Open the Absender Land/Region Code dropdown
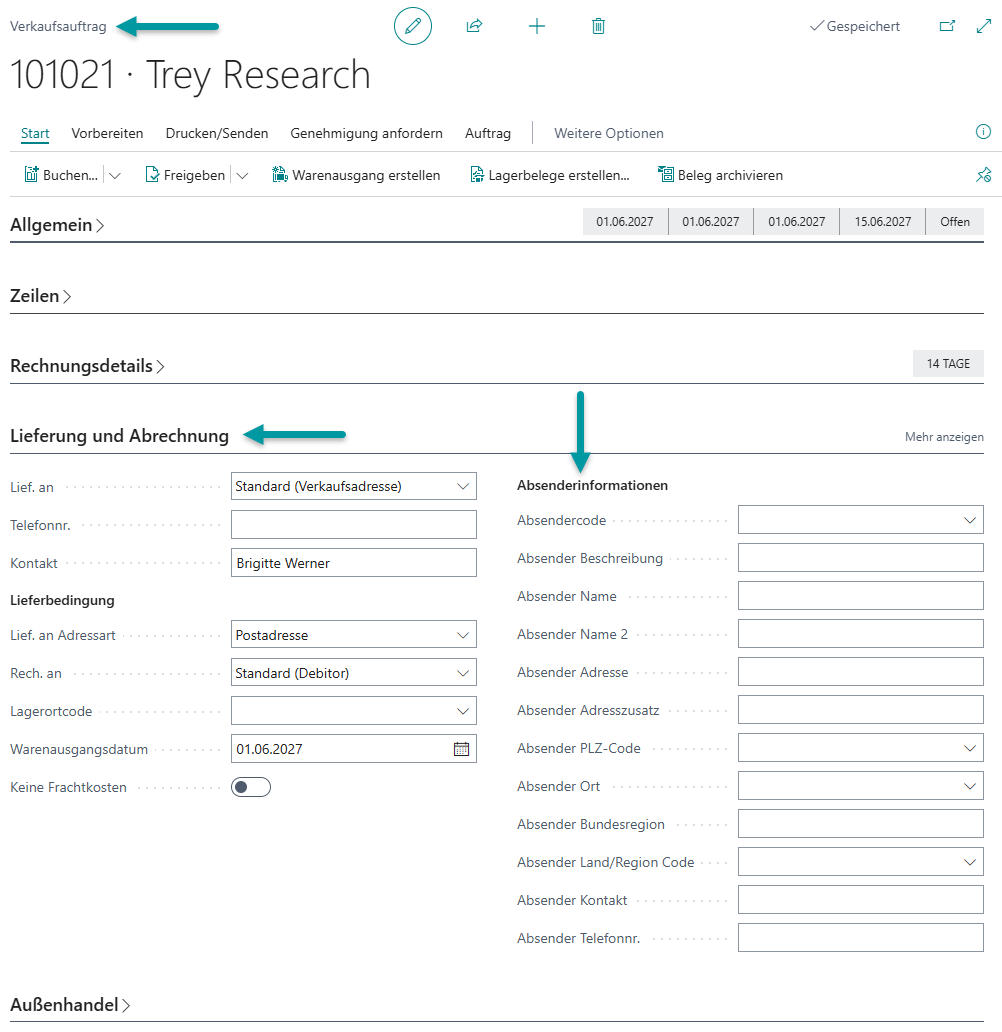1002x1032 pixels. point(970,862)
